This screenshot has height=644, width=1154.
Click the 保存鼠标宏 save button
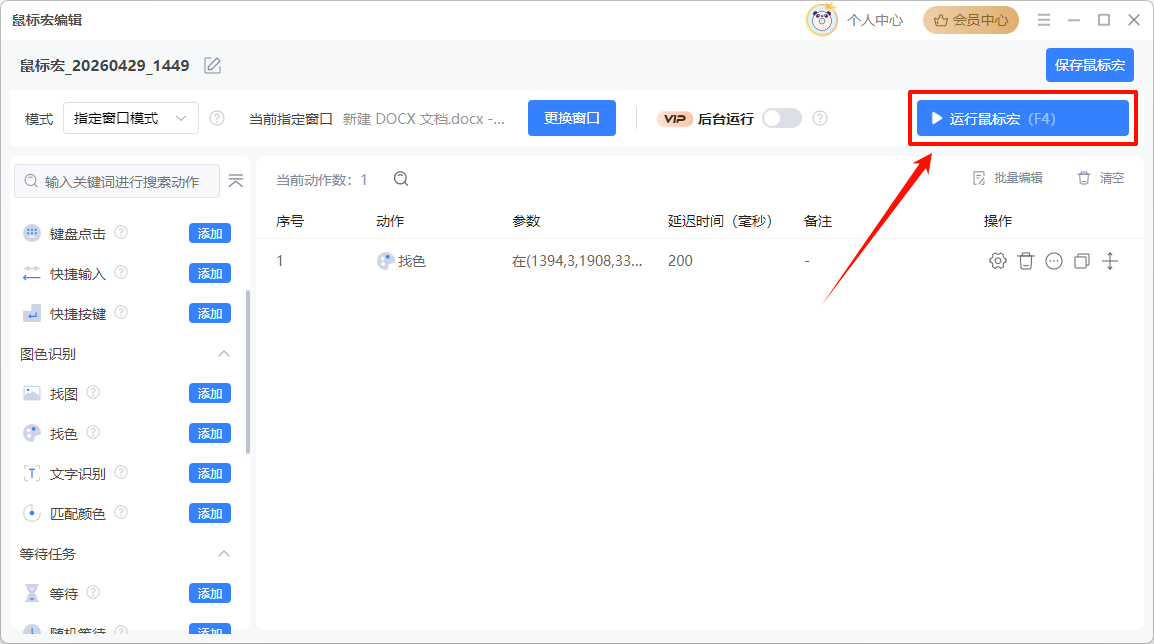tap(1089, 65)
